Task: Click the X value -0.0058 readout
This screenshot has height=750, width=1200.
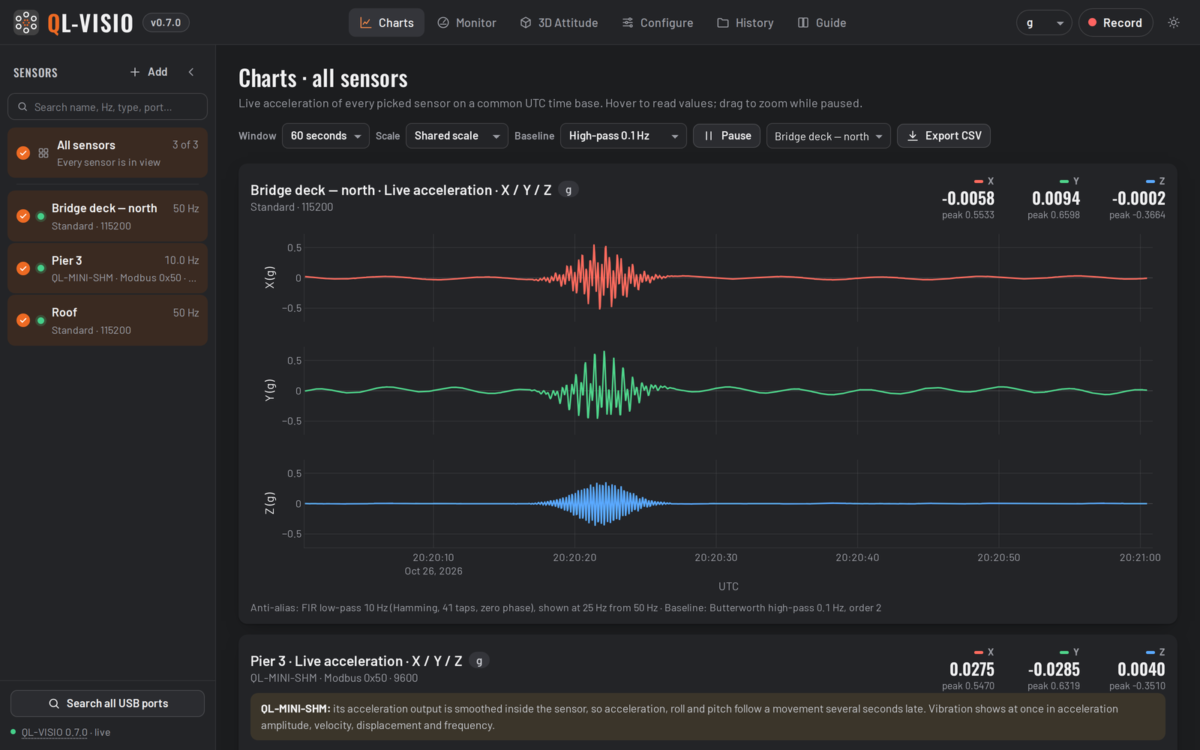Action: [968, 199]
